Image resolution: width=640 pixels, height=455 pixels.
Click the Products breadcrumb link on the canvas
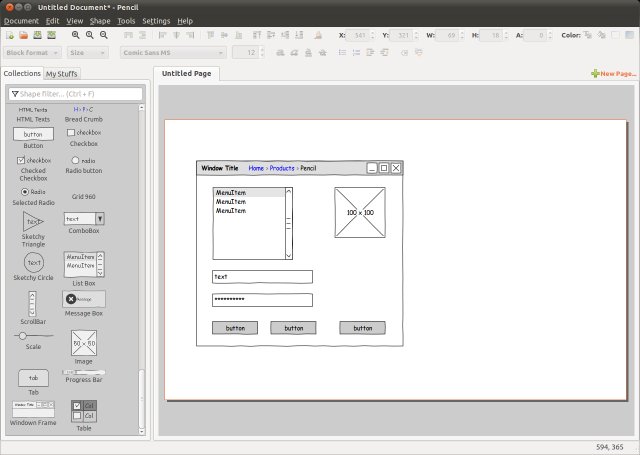(282, 168)
